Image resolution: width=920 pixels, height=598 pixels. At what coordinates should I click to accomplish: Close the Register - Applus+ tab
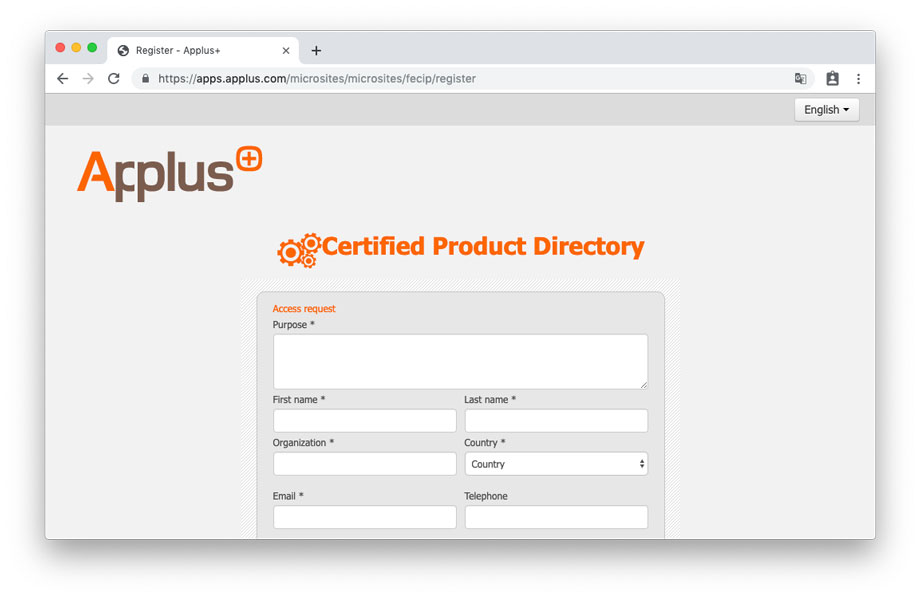[286, 50]
